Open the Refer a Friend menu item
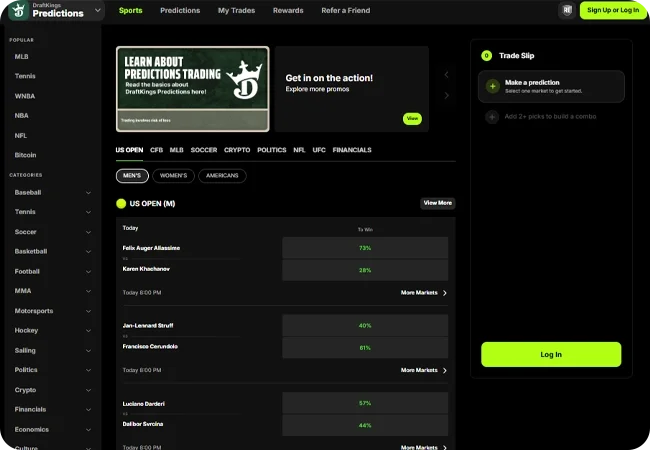The image size is (650, 450). (x=346, y=10)
